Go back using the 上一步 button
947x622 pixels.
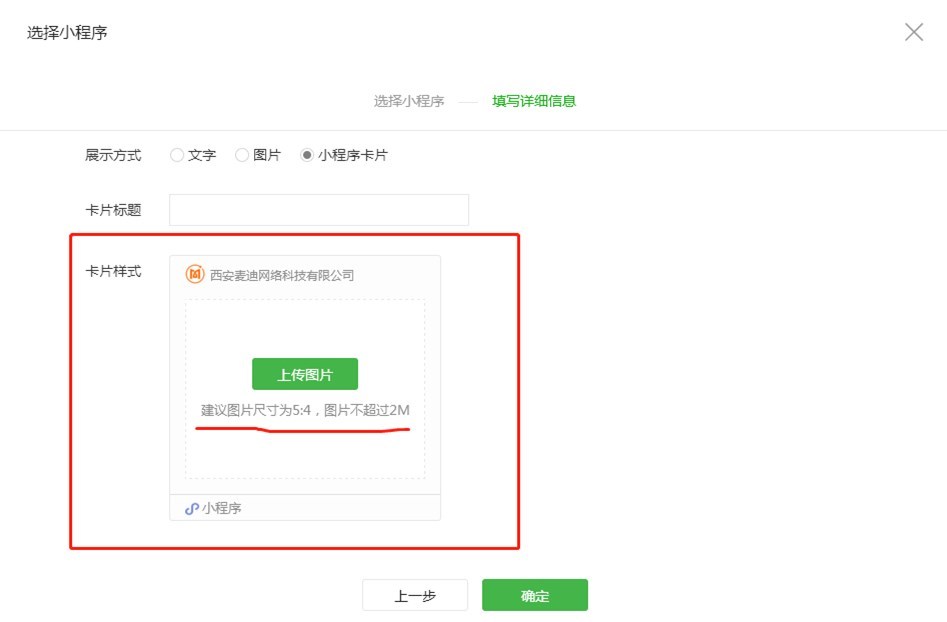(415, 595)
